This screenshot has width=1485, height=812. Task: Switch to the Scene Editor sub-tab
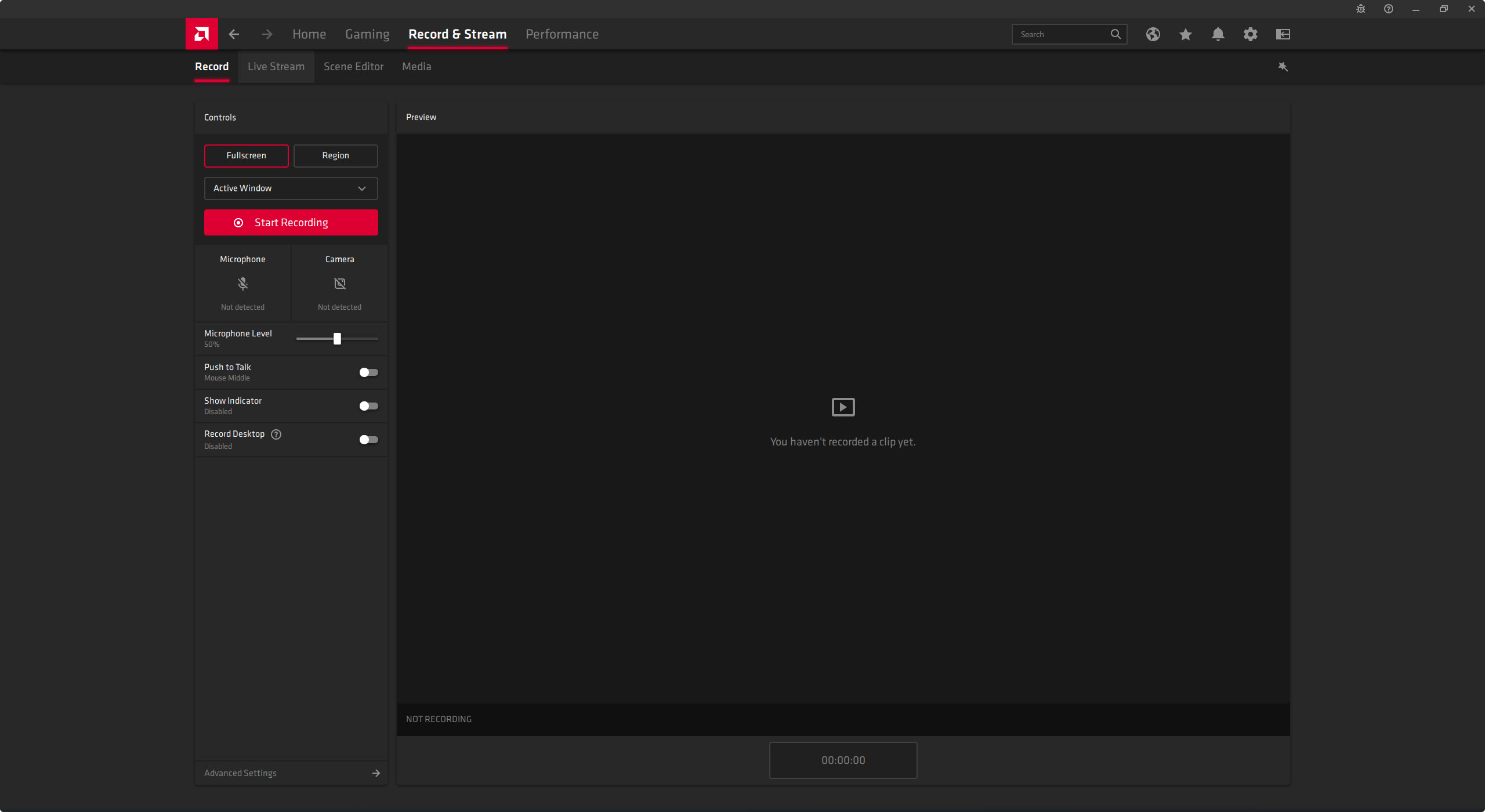(354, 67)
